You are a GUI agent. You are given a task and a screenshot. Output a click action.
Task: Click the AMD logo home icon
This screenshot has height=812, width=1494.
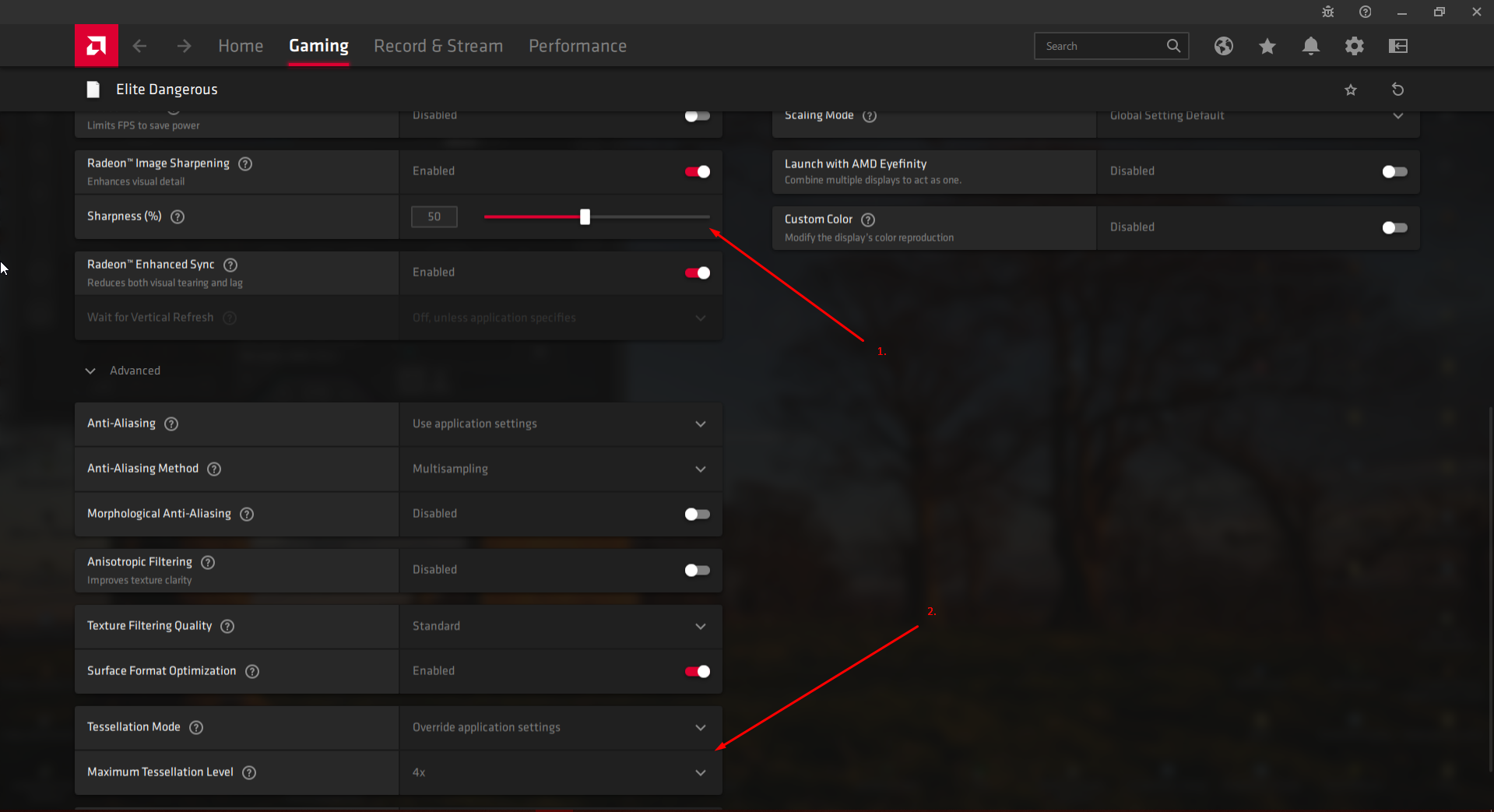97,46
